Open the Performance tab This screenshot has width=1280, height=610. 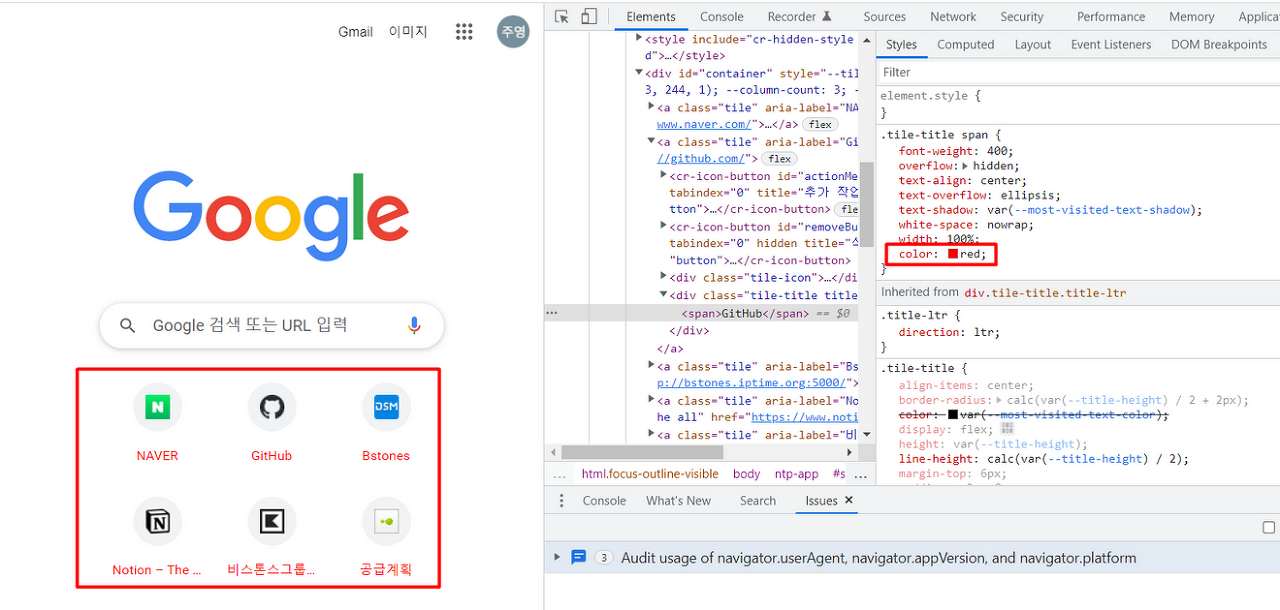[1111, 17]
